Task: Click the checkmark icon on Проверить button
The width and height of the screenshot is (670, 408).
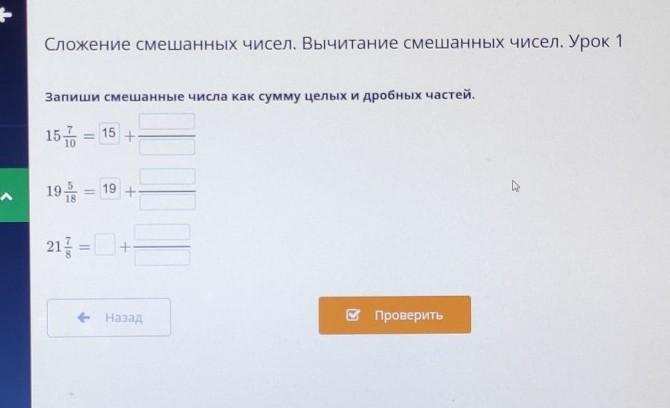Action: tap(353, 315)
